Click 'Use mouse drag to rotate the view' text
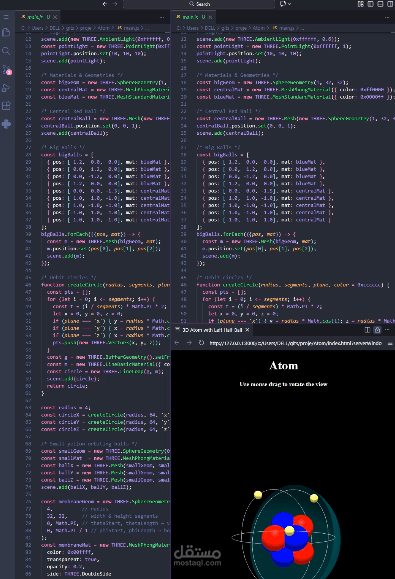 [x=284, y=384]
